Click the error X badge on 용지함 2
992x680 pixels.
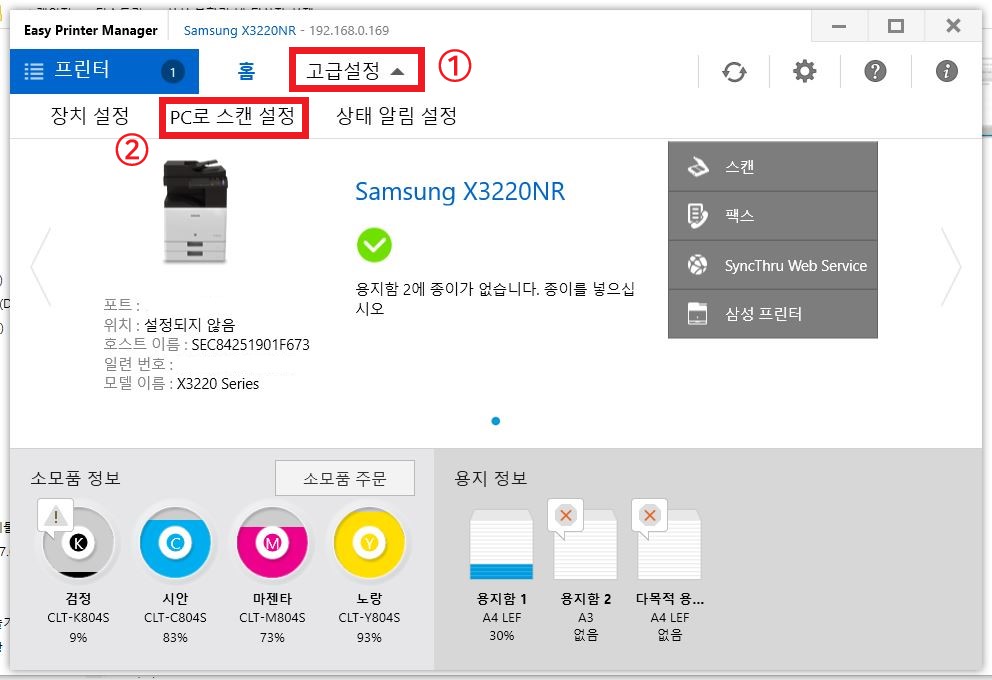tap(566, 516)
